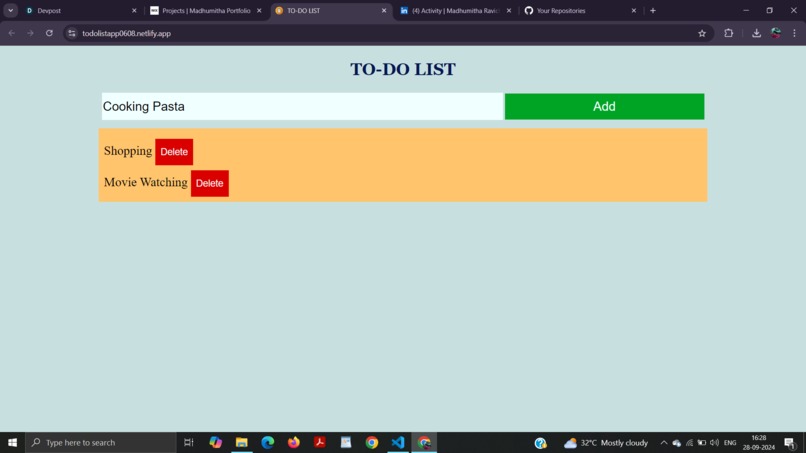Click the Shopping list item text
806x453 pixels.
[x=127, y=151]
